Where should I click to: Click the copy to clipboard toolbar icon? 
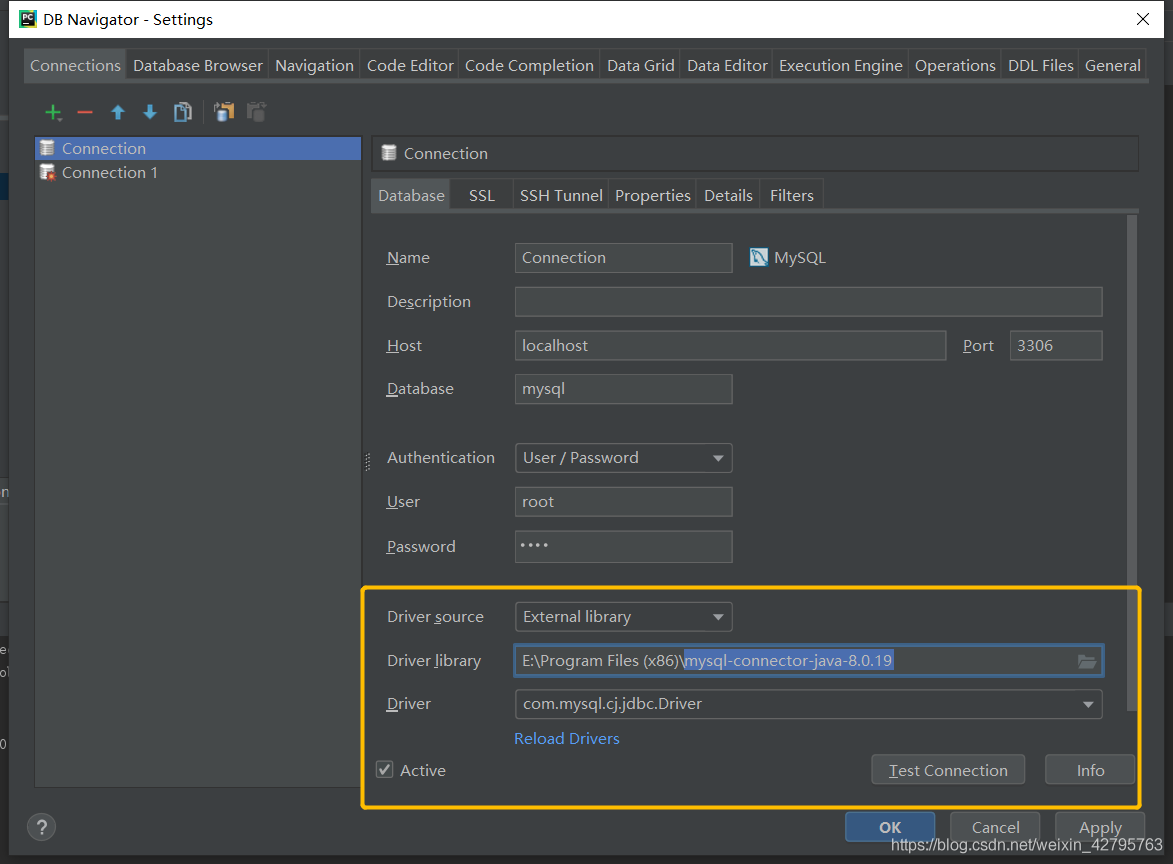click(x=224, y=113)
